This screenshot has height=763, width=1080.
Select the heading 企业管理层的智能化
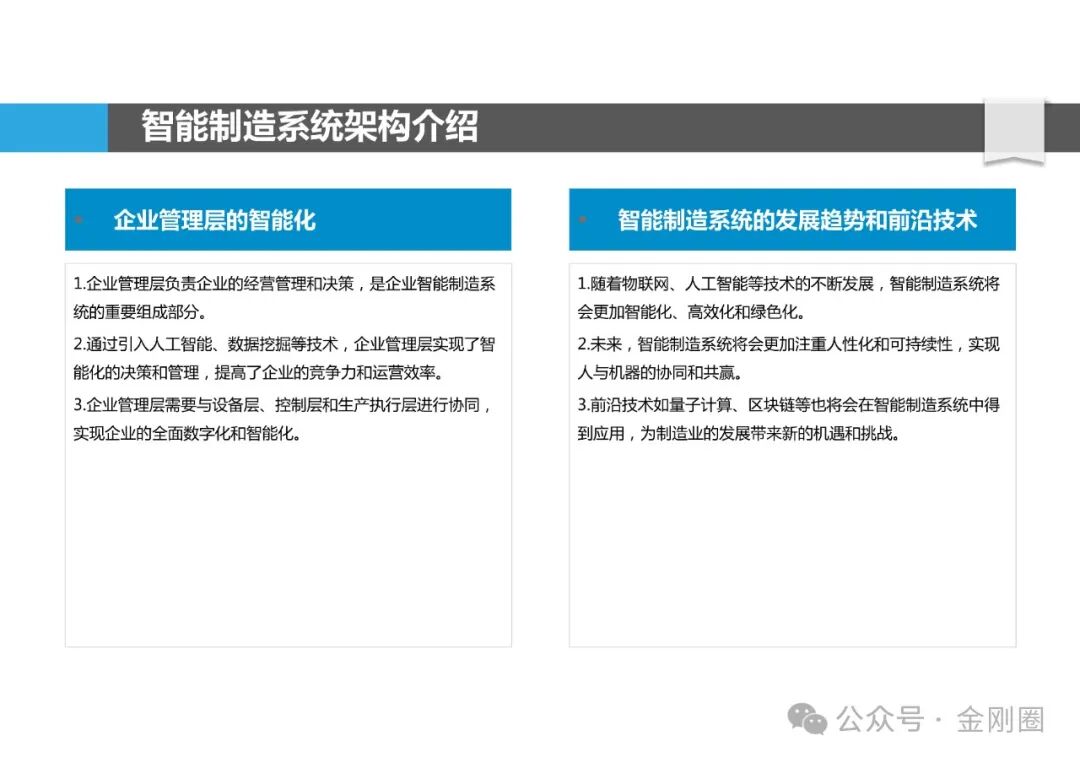tap(214, 220)
